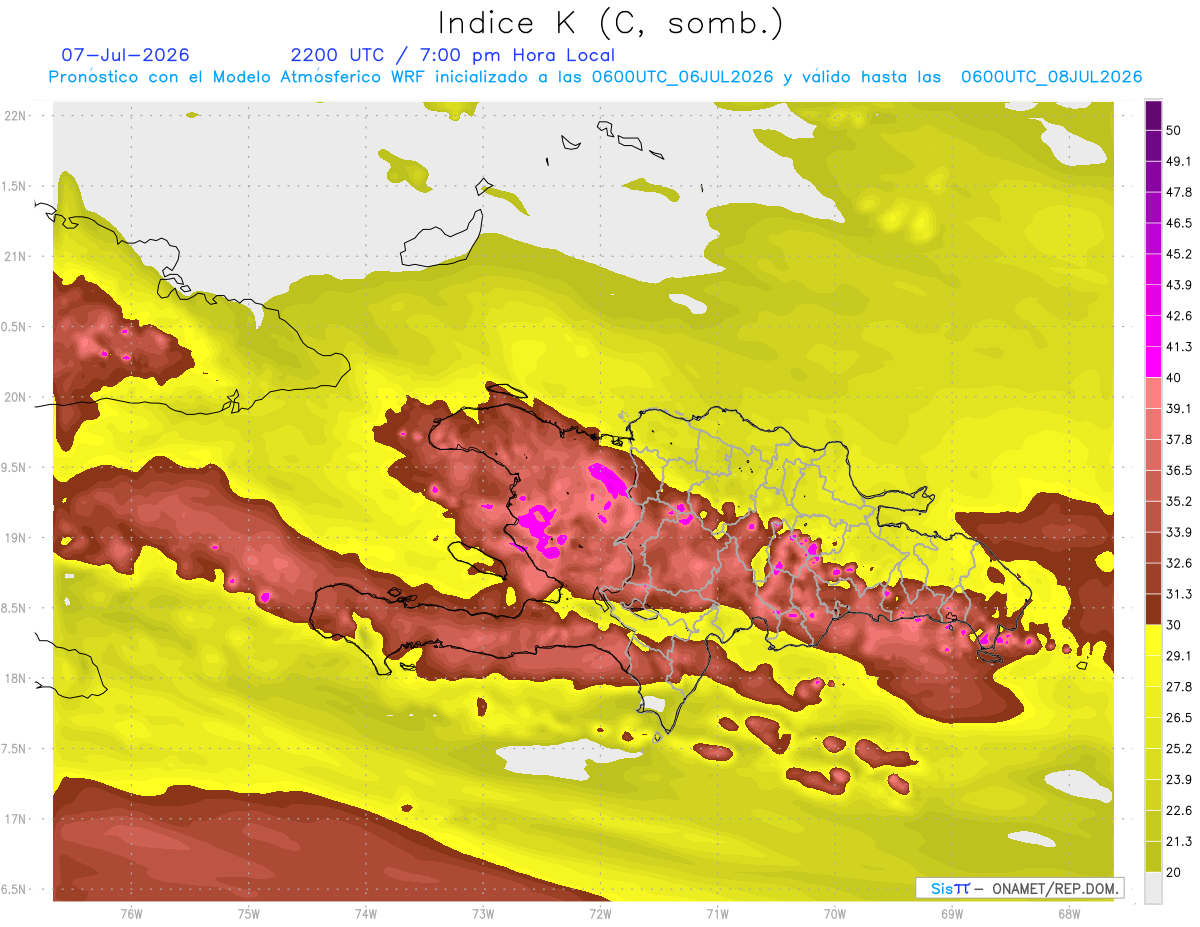Click the "17N" latitude label
This screenshot has width=1200, height=927.
(x=17, y=819)
